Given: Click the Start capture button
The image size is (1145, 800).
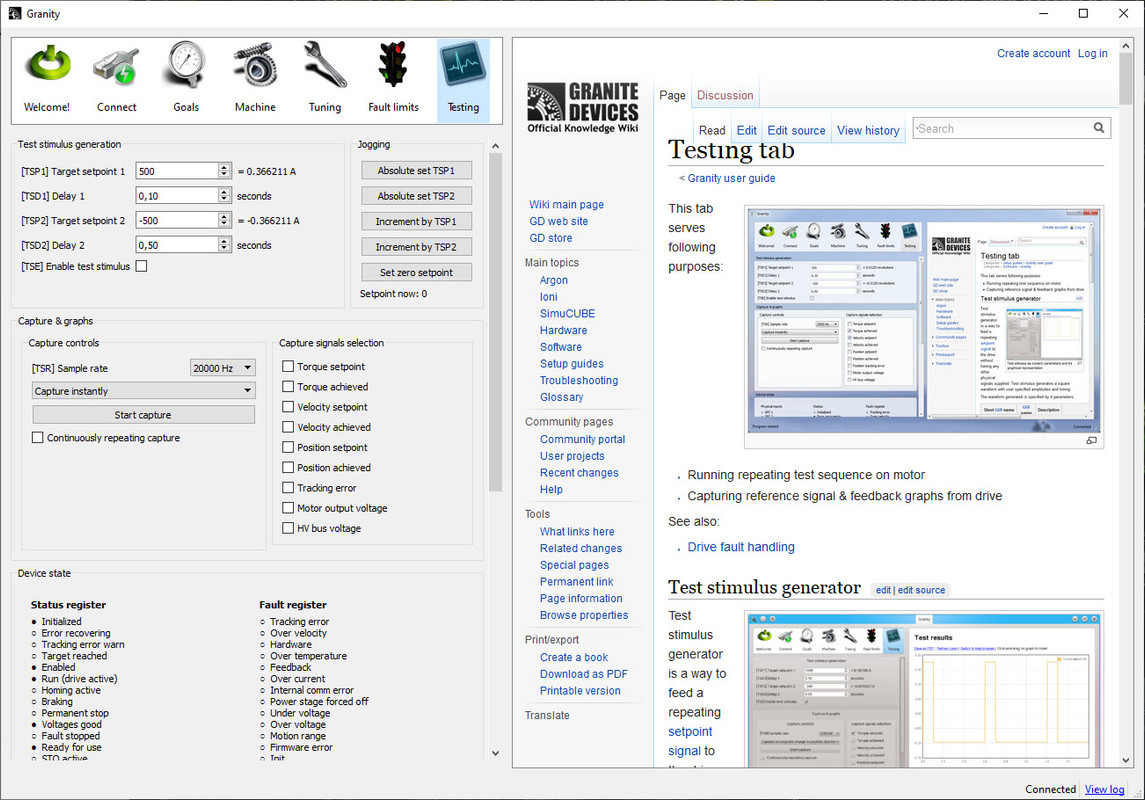Looking at the screenshot, I should (143, 415).
